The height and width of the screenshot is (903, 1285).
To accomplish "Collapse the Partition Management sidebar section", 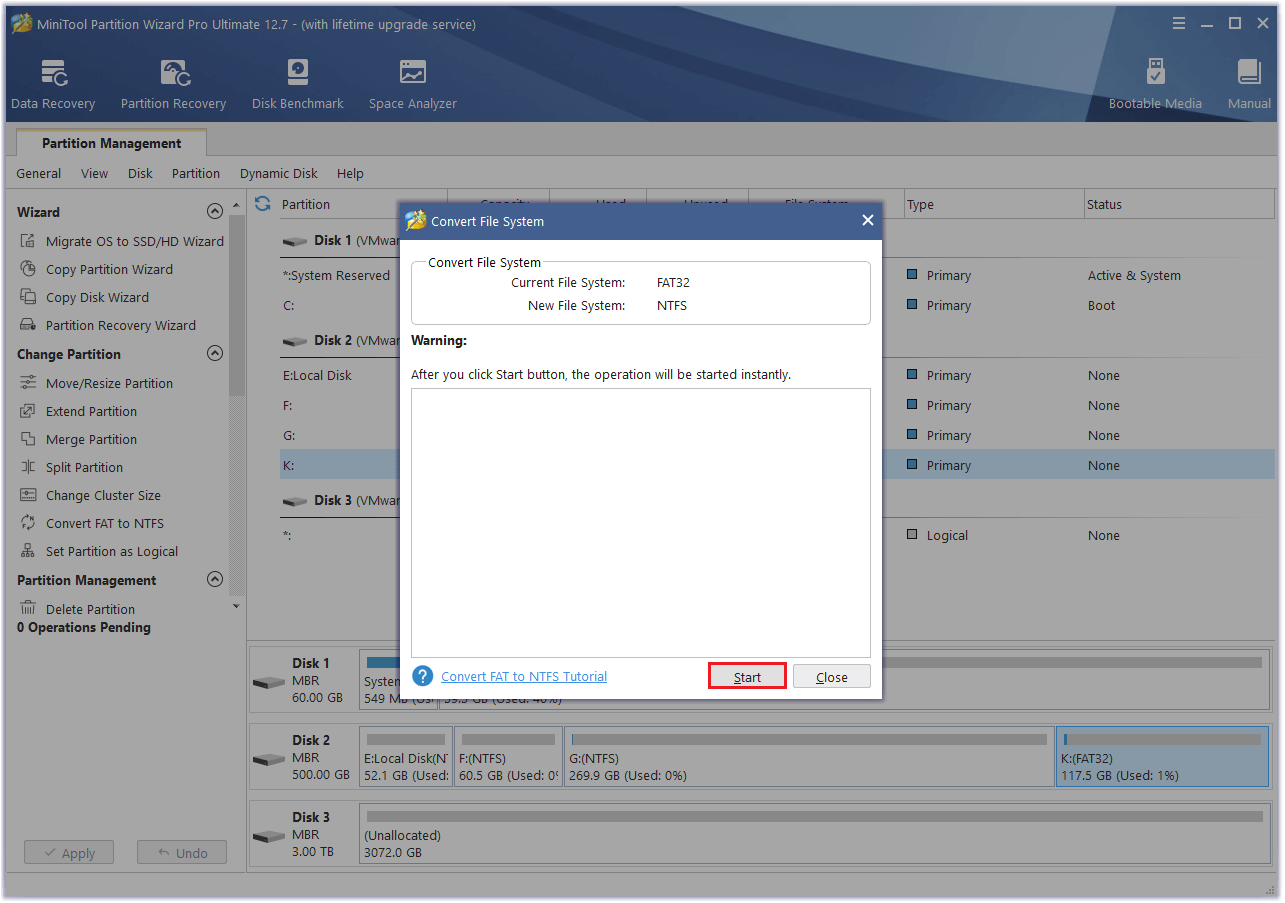I will coord(214,580).
